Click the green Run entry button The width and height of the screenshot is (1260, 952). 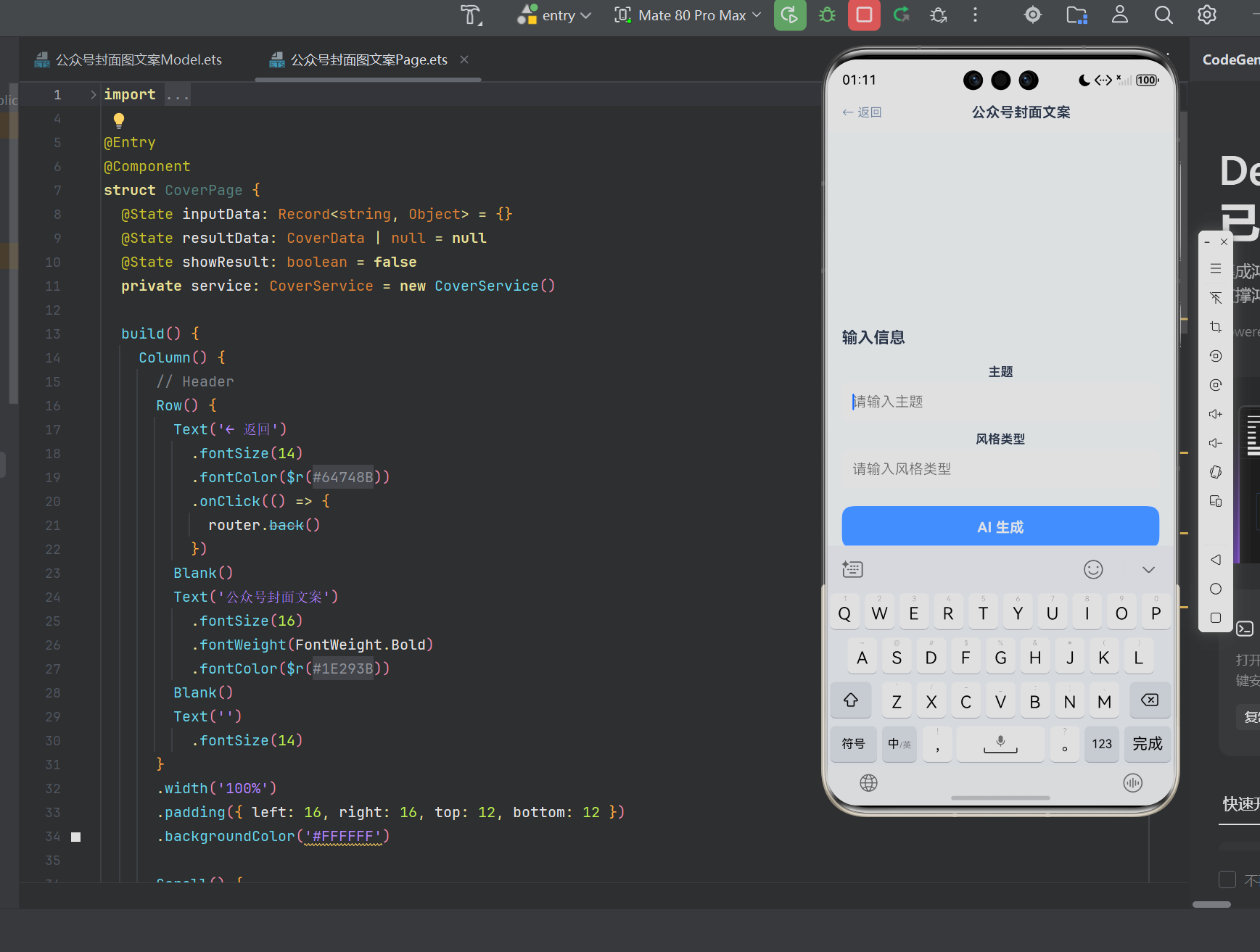(790, 15)
